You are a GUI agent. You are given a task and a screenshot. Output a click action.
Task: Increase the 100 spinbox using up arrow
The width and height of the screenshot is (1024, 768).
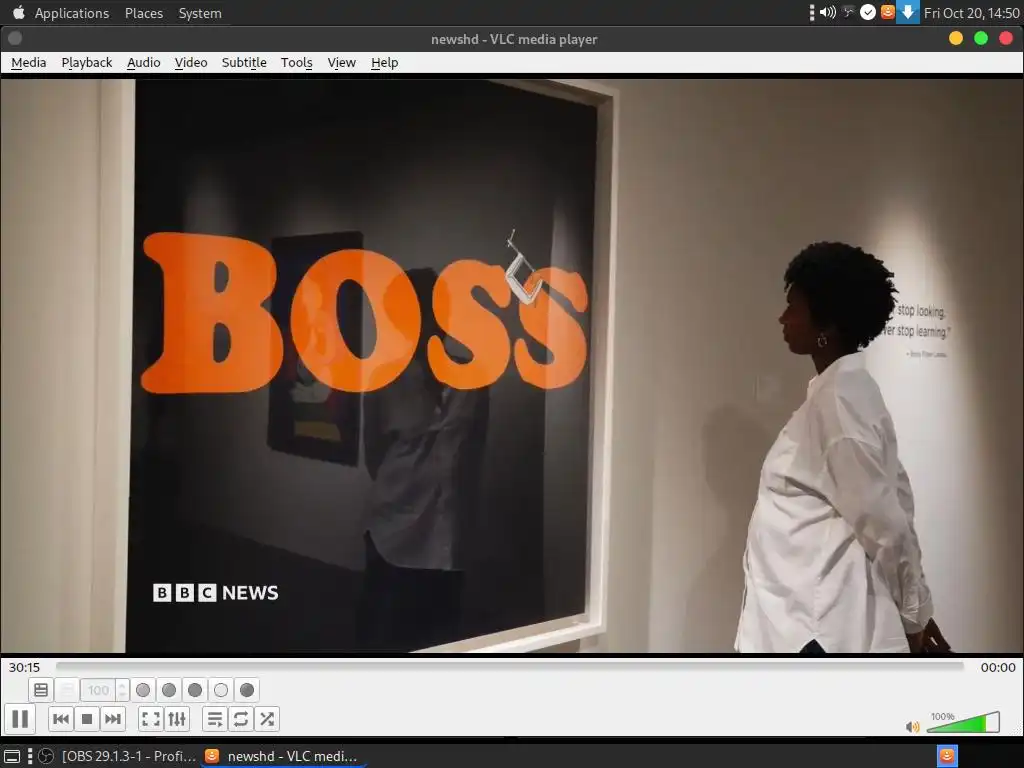click(x=121, y=684)
